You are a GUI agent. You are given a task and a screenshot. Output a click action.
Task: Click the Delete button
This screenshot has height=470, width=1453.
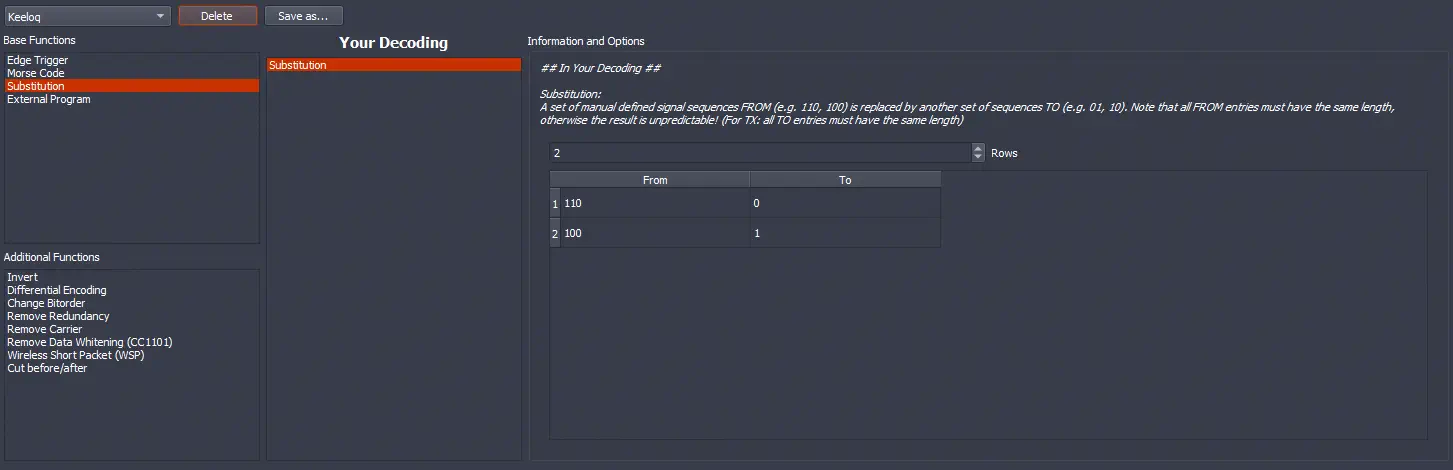click(x=217, y=16)
